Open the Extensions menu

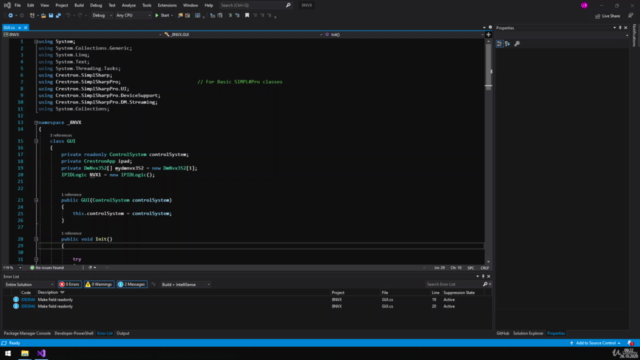coord(167,5)
